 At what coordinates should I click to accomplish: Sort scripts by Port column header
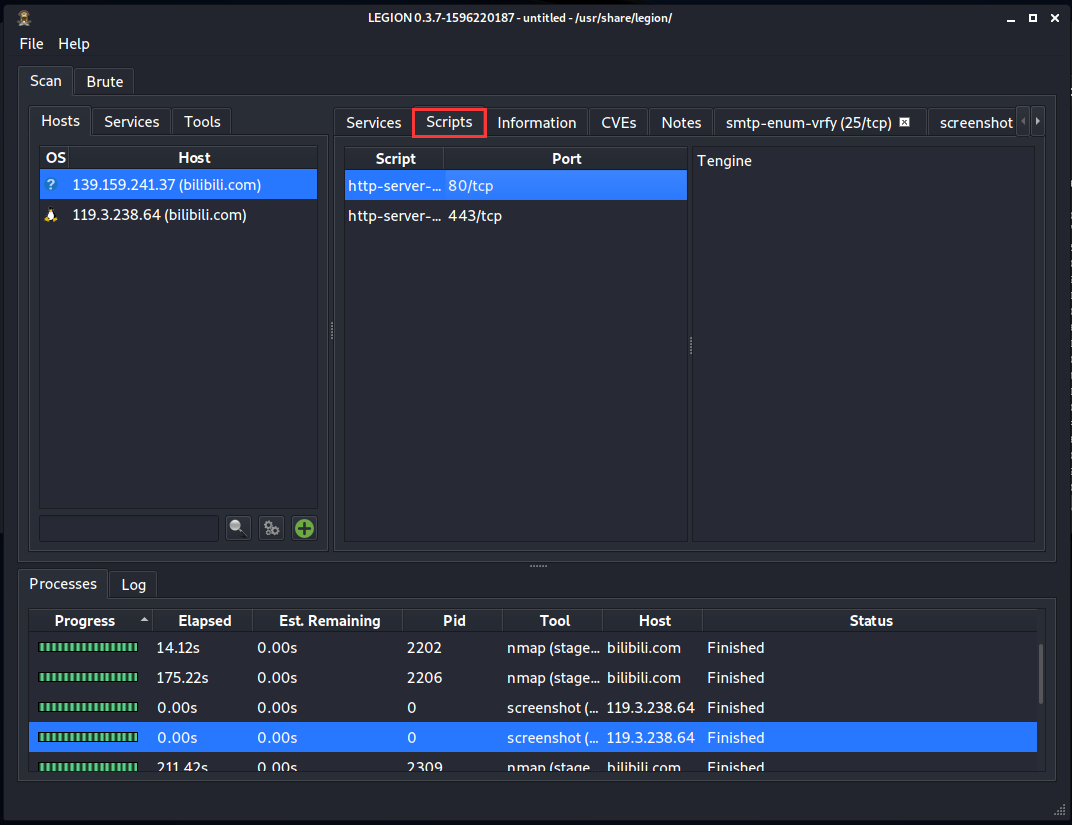(566, 159)
